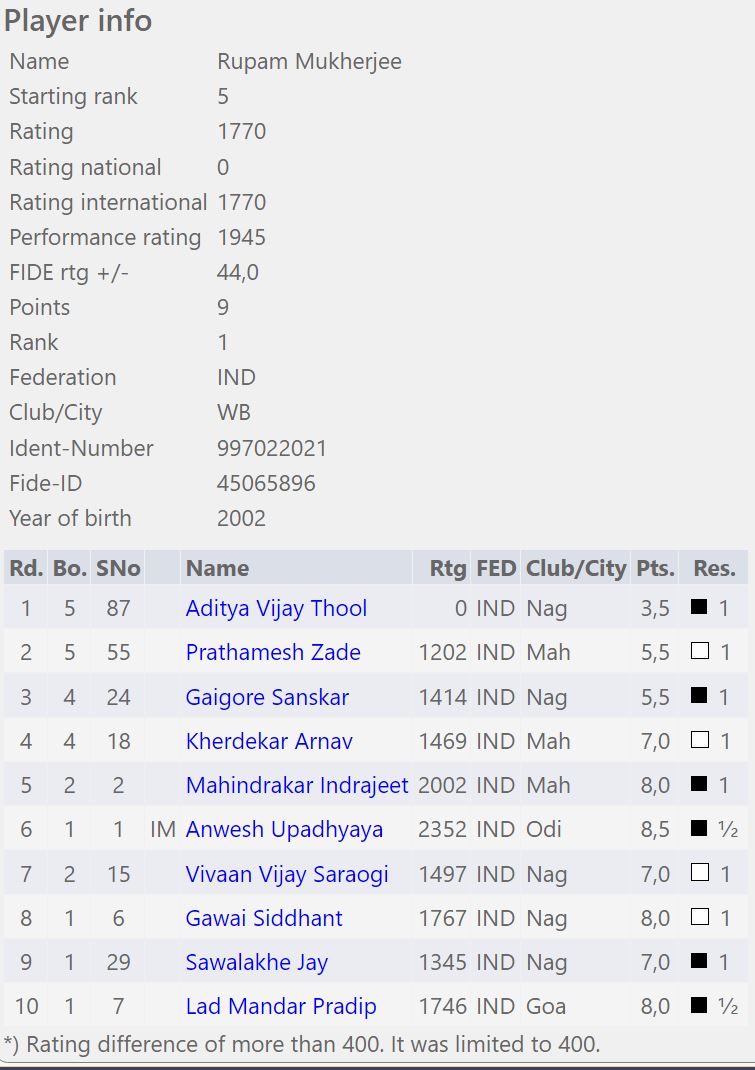Click black piece icon in round 10
The width and height of the screenshot is (755, 1070).
699,1004
